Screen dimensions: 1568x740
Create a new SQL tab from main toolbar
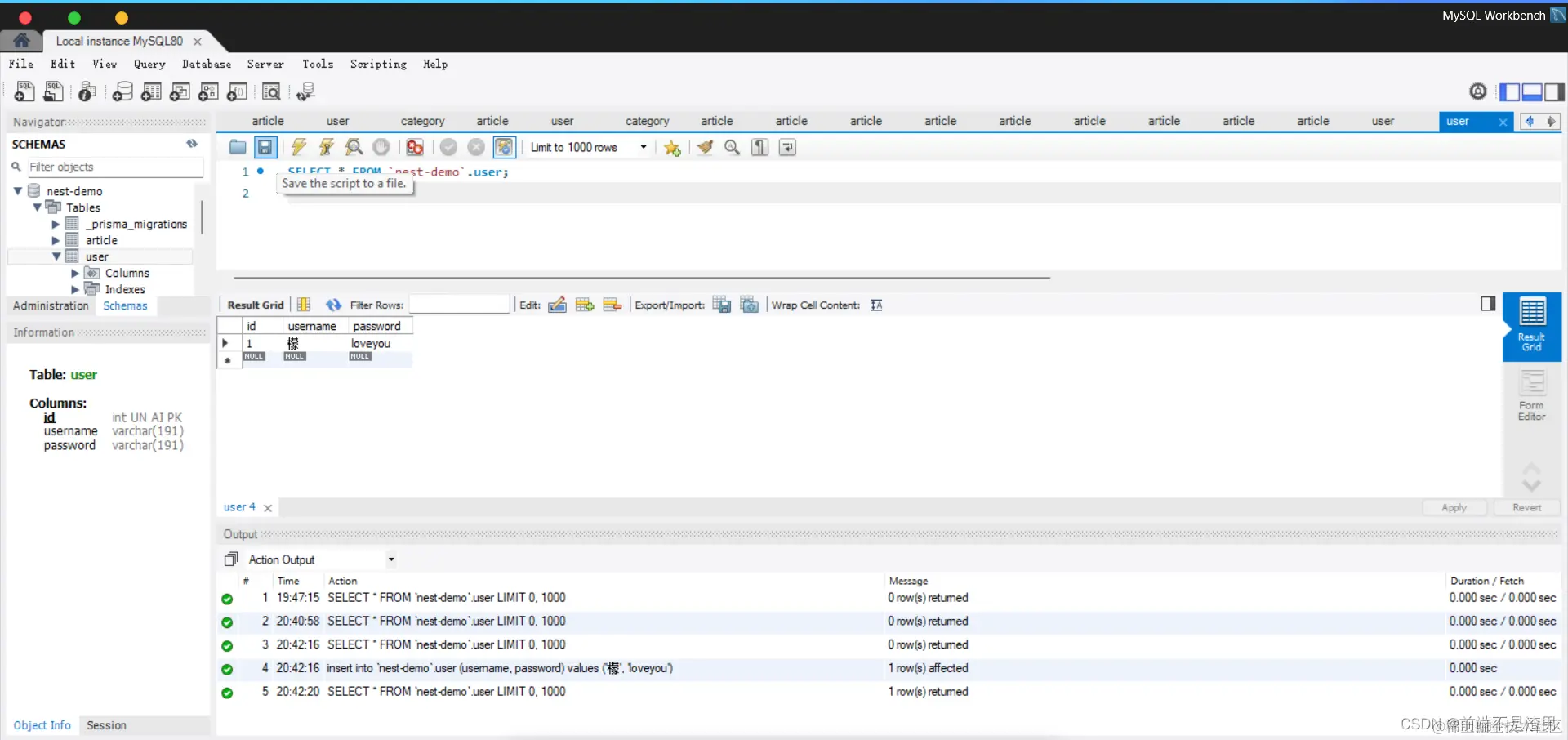(24, 91)
